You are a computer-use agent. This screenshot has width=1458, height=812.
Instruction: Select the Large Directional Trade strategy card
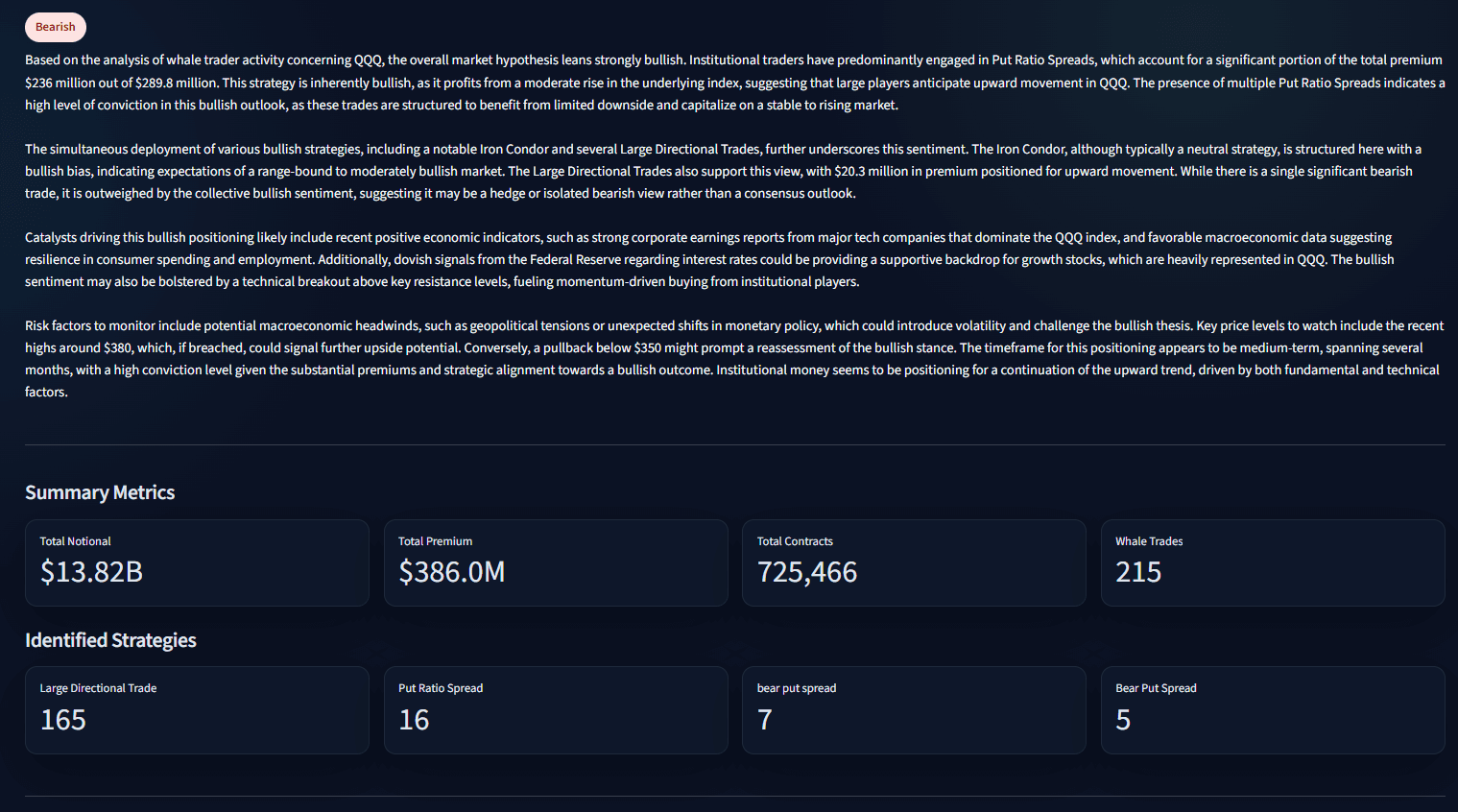tap(197, 709)
